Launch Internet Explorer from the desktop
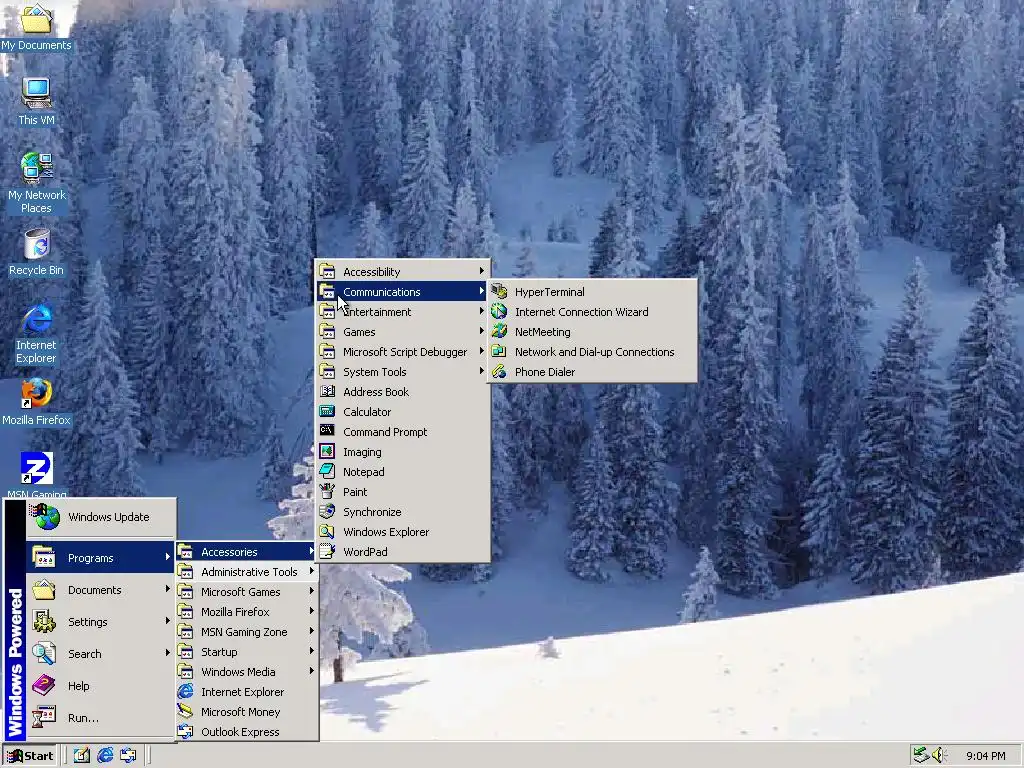The width and height of the screenshot is (1024, 768). click(36, 333)
